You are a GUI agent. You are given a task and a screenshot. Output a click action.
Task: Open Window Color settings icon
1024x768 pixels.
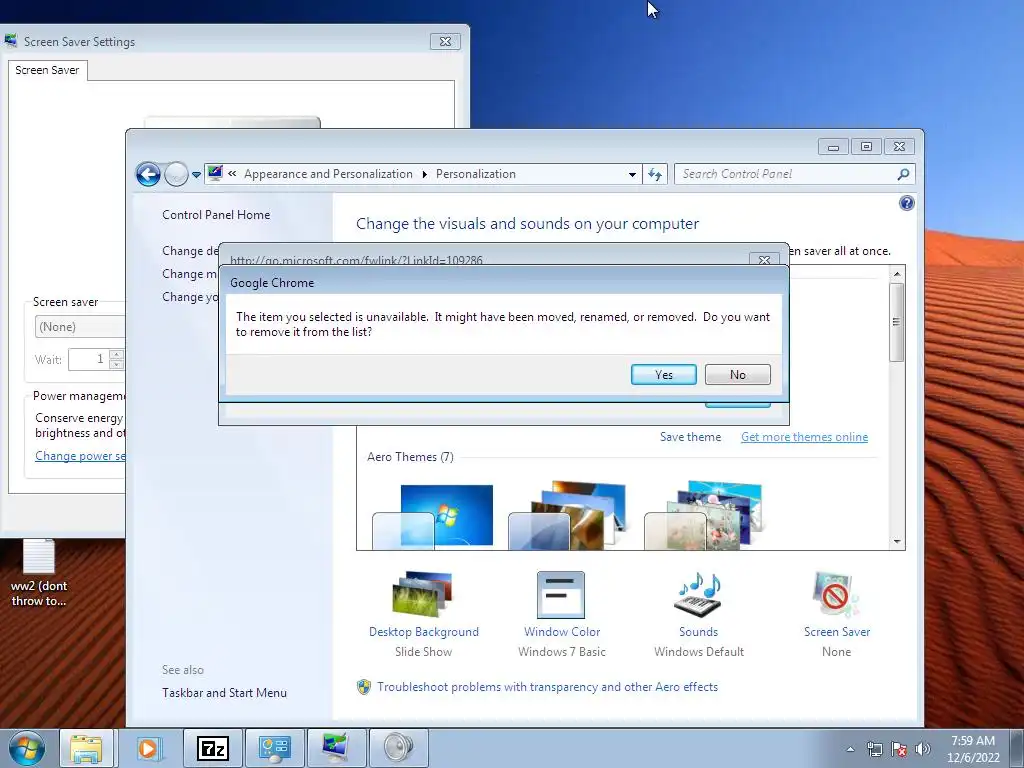(x=561, y=594)
